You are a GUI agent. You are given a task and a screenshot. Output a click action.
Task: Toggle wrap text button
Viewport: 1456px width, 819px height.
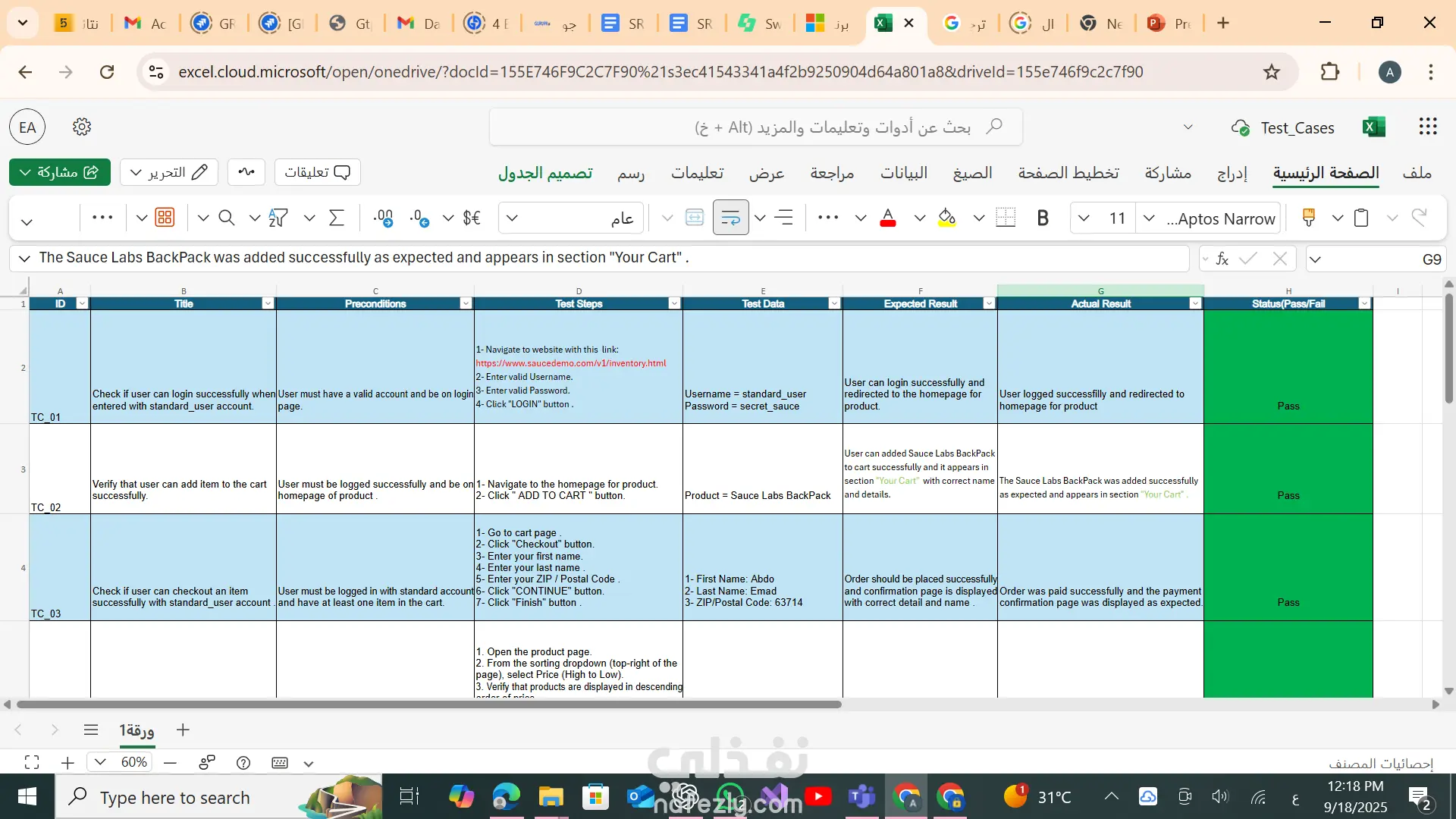730,218
